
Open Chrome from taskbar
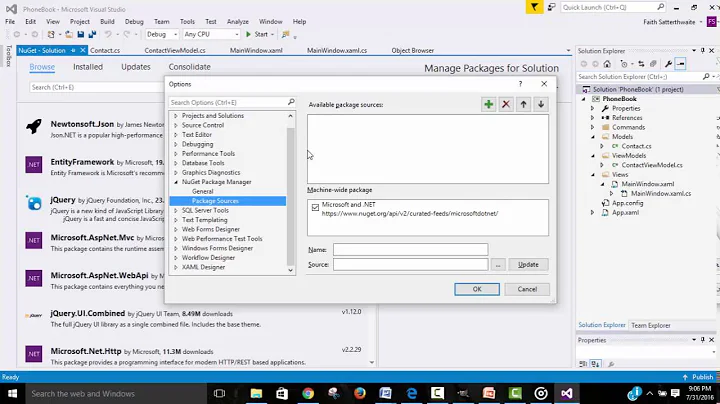308,393
